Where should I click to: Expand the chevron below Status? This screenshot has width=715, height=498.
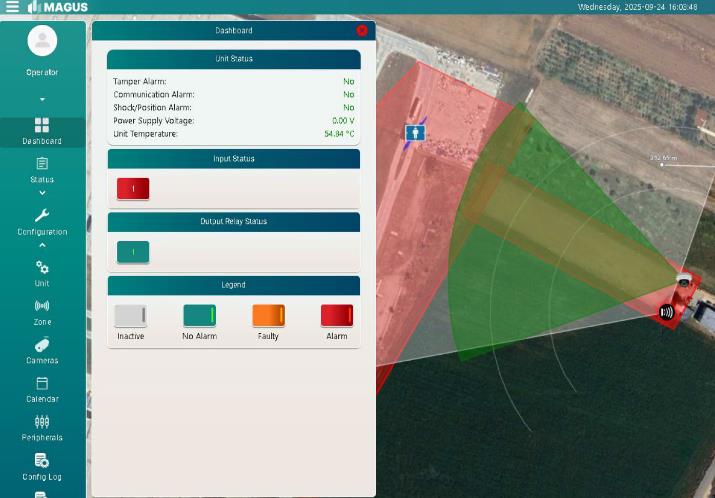42,193
